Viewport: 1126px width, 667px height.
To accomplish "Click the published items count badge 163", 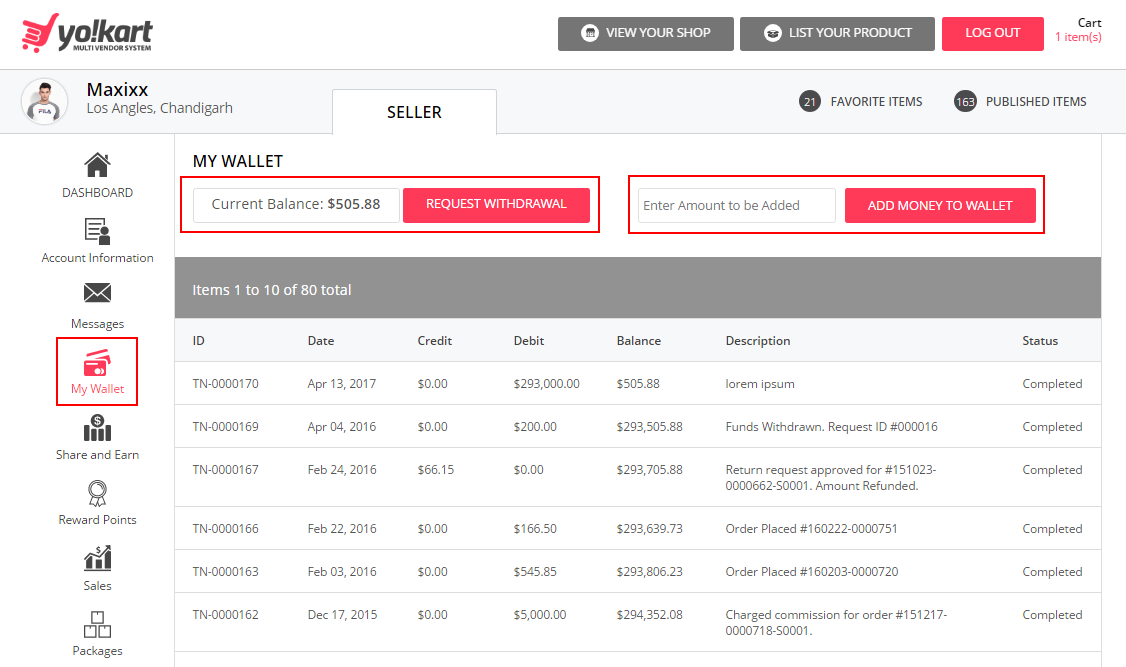I will [965, 102].
